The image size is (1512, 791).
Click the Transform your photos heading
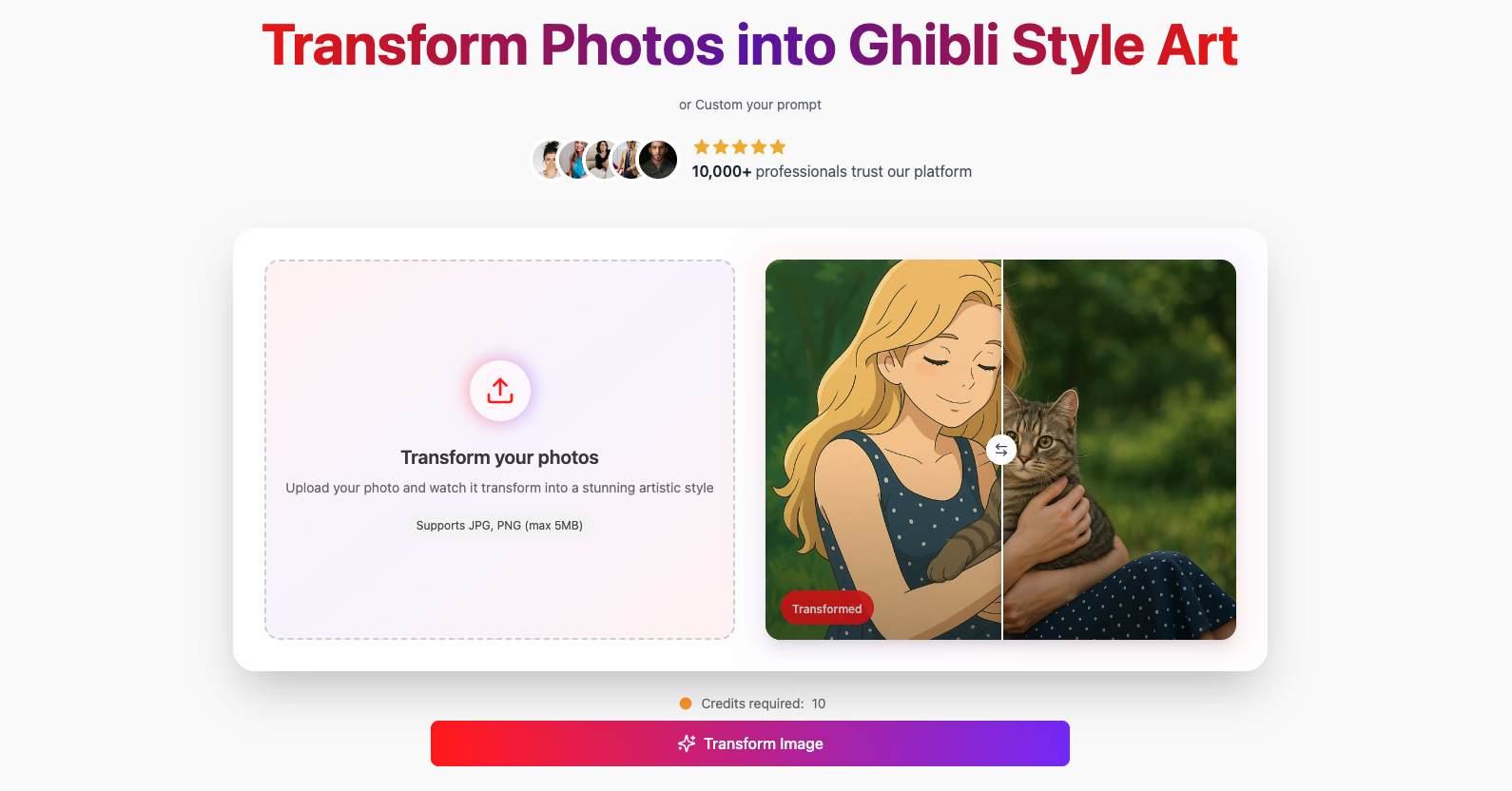click(x=499, y=457)
